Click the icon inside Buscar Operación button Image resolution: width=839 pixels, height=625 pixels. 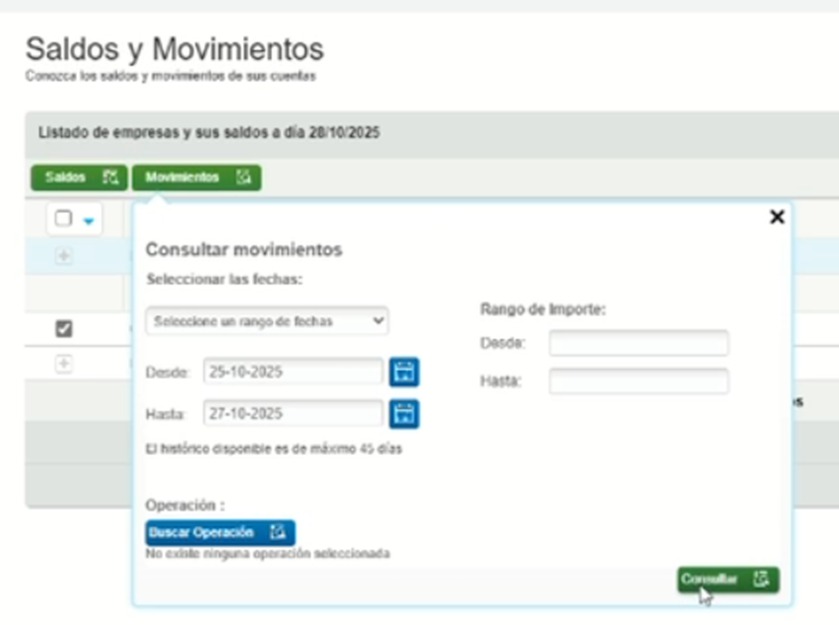point(278,533)
